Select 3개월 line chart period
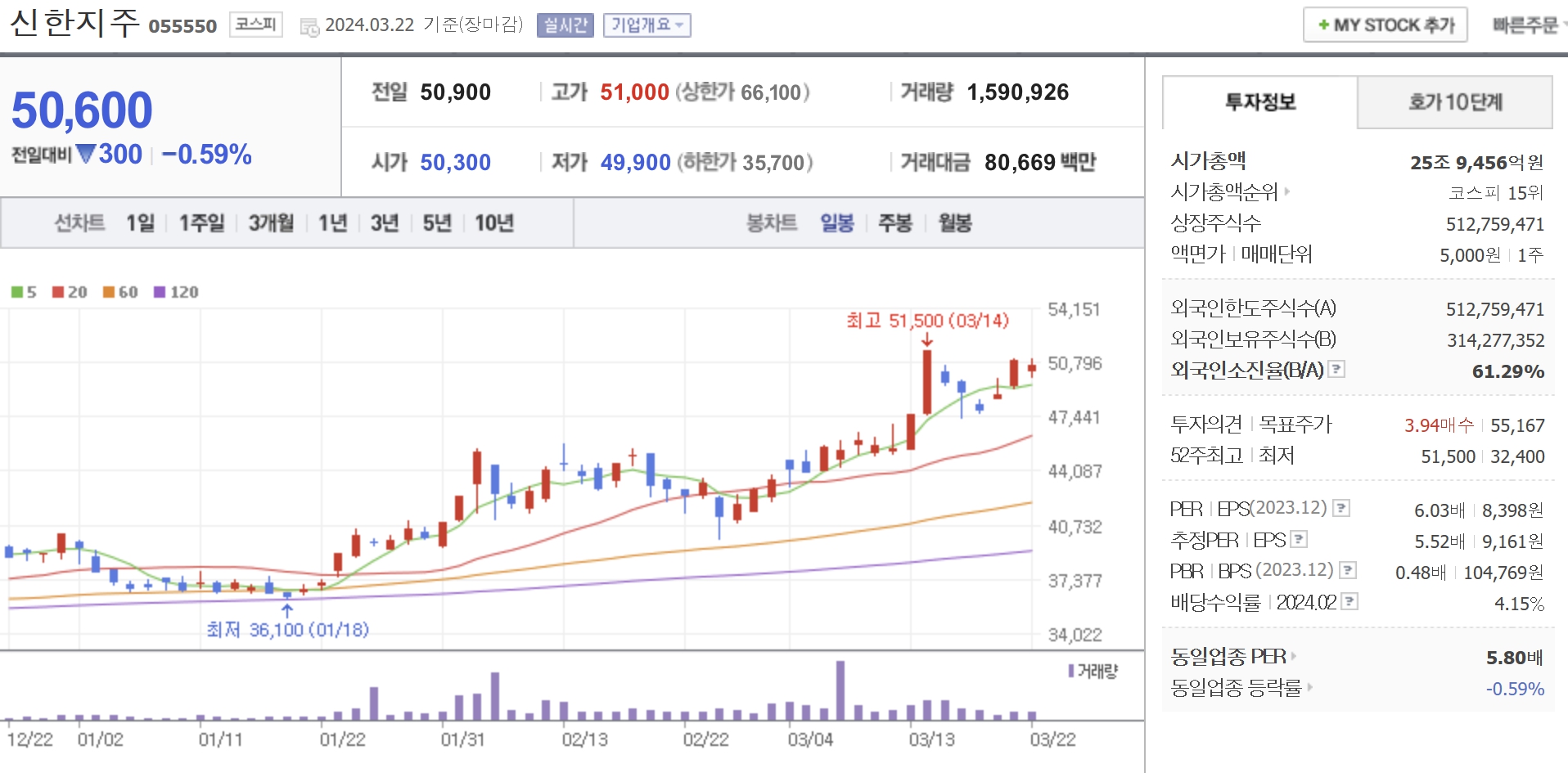This screenshot has width=1568, height=773. [271, 222]
